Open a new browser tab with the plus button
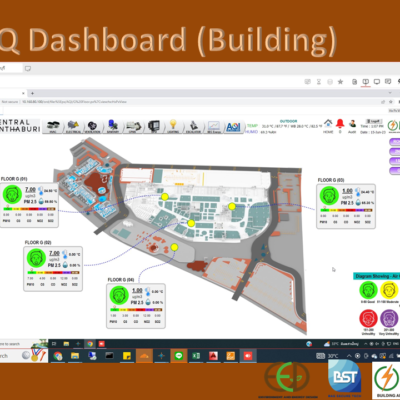This screenshot has width=400, height=400. coord(32,93)
